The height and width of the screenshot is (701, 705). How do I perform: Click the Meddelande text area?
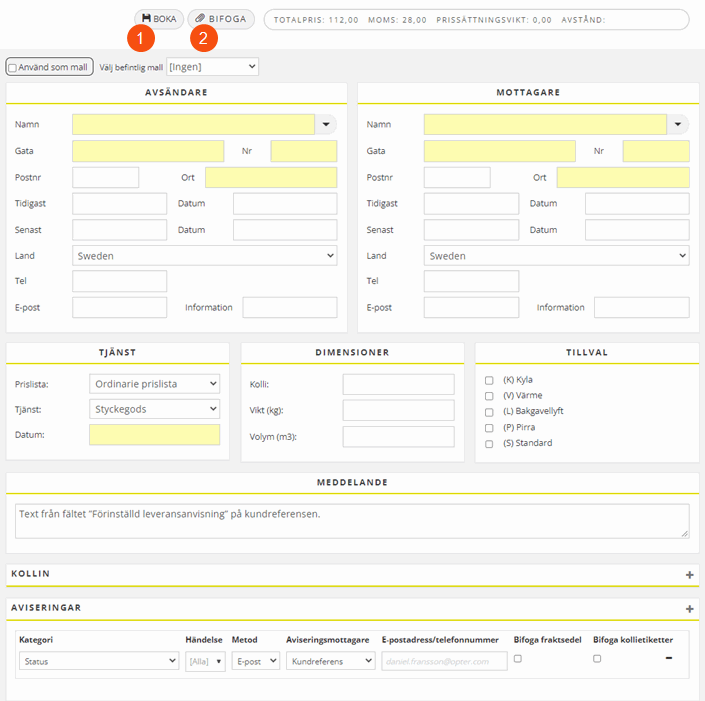[x=351, y=520]
